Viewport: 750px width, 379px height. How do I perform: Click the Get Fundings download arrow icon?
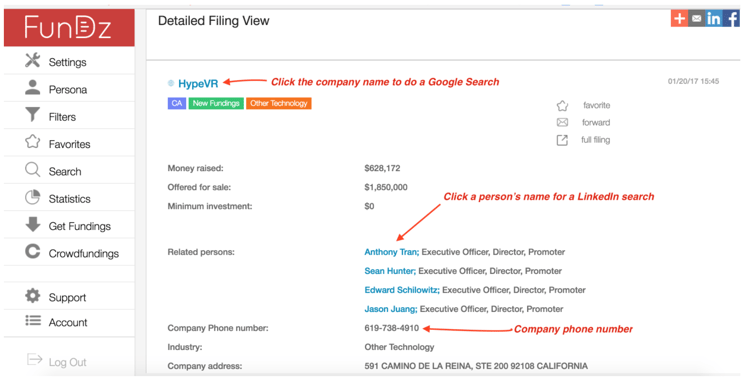(33, 224)
